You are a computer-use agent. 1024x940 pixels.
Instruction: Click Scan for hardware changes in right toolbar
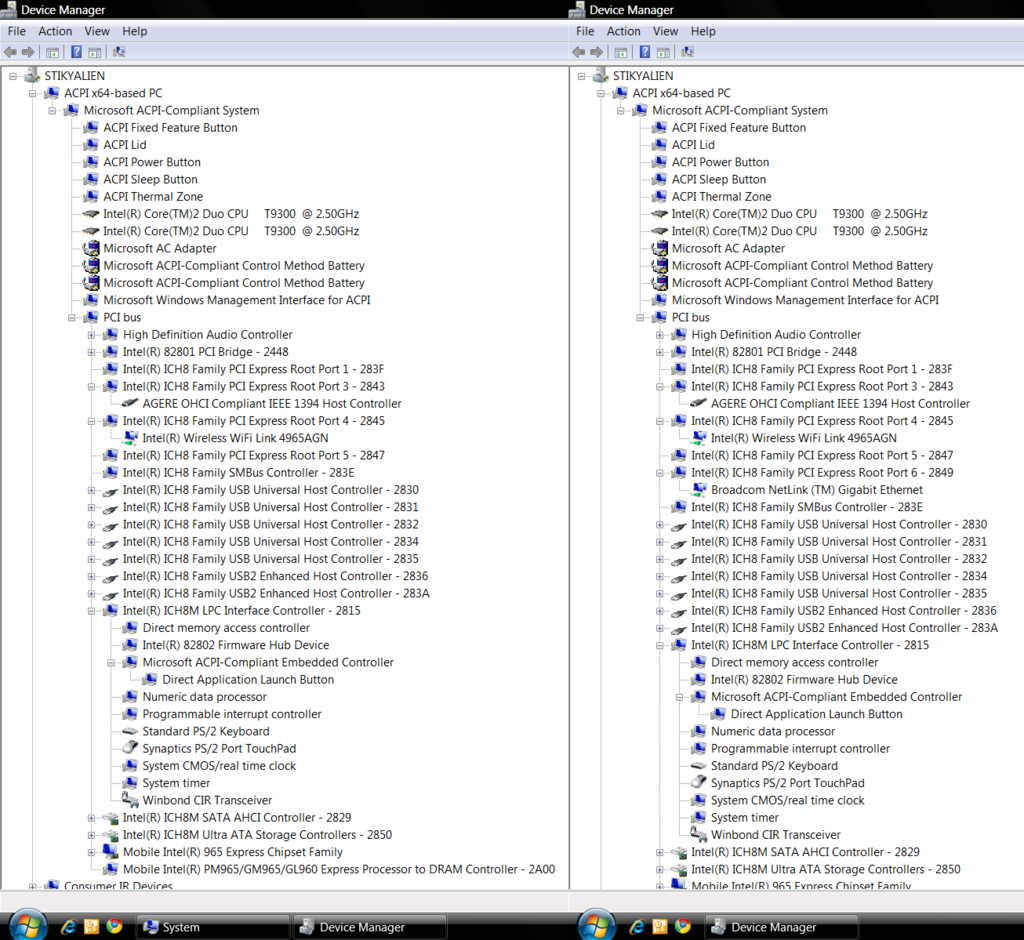688,52
